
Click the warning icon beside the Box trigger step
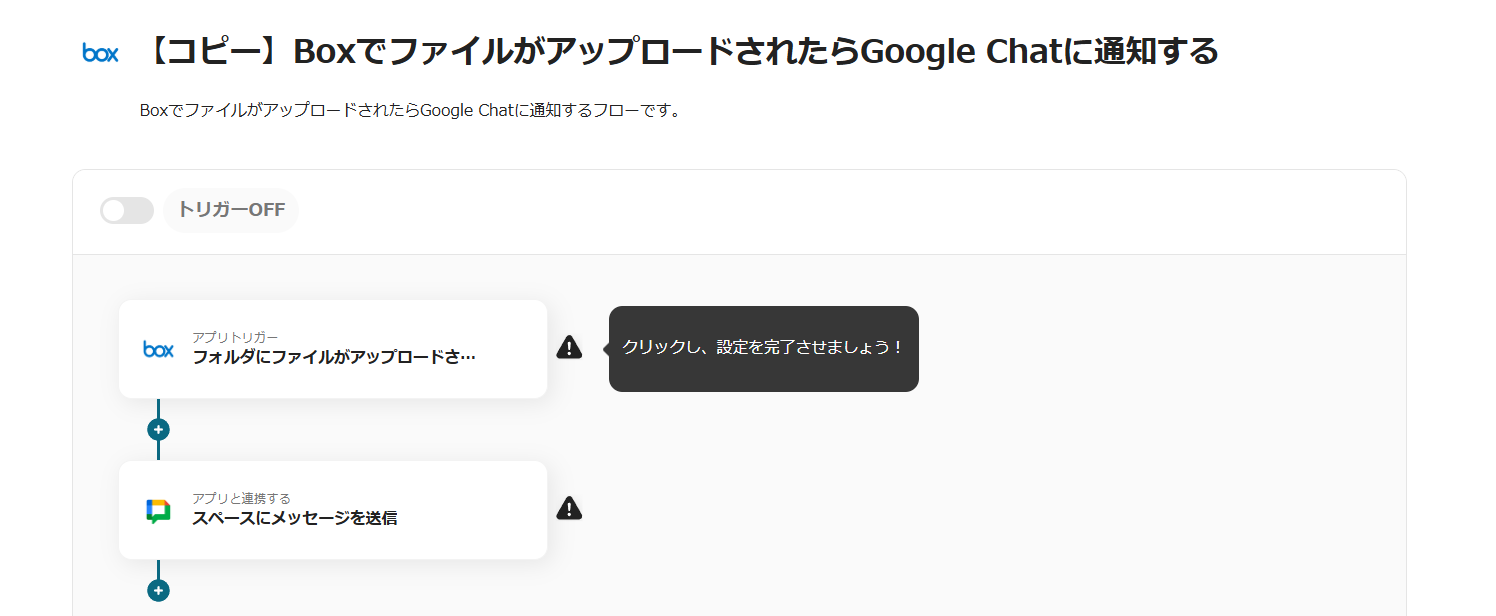569,348
